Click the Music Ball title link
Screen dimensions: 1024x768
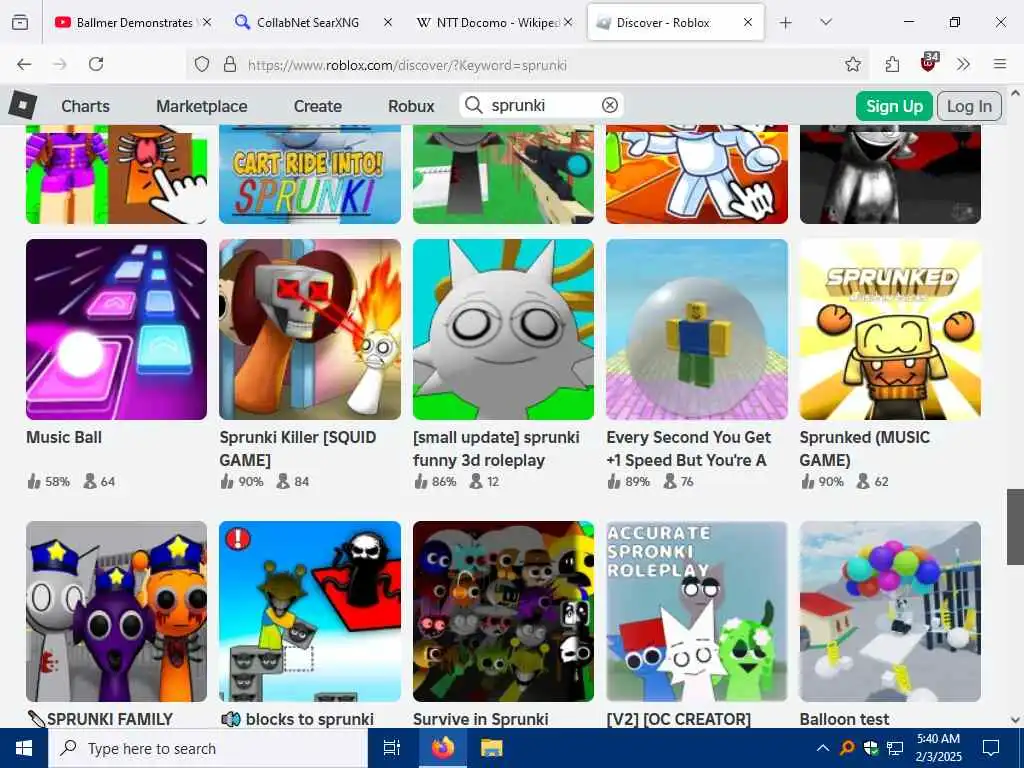(64, 437)
